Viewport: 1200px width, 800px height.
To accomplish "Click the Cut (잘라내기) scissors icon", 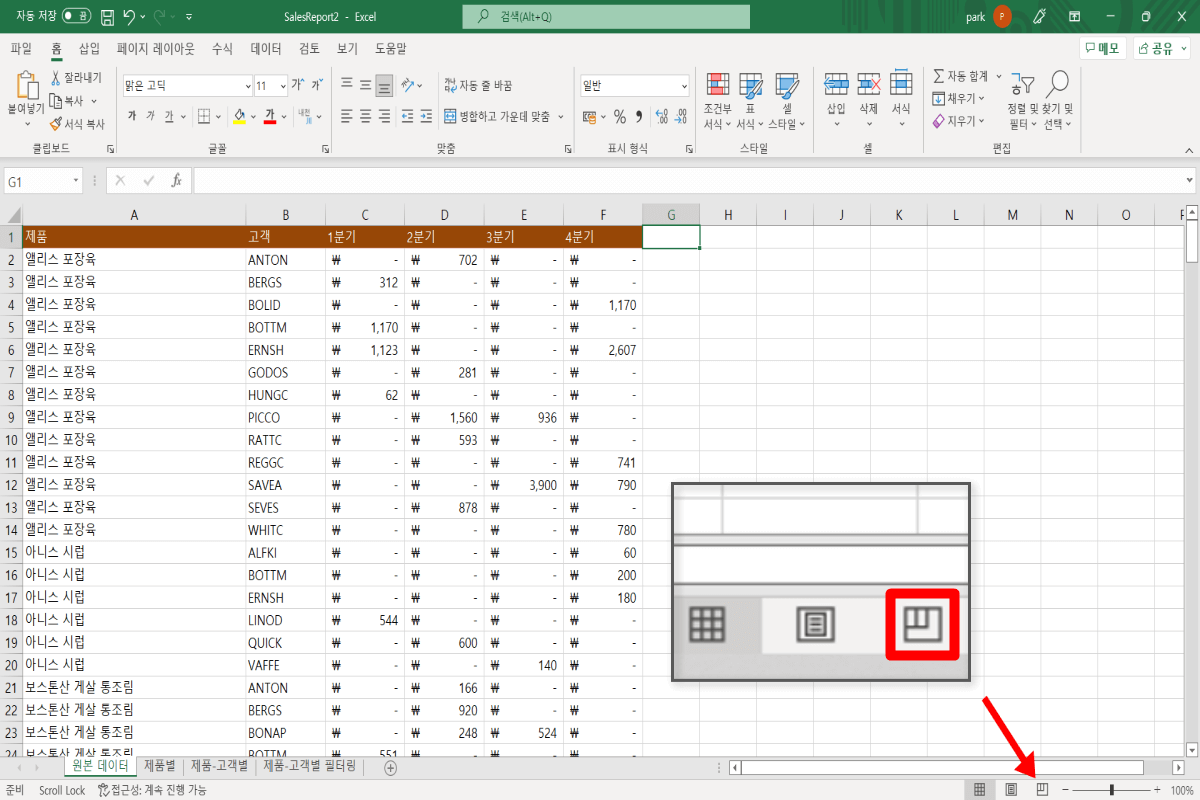I will (x=56, y=77).
